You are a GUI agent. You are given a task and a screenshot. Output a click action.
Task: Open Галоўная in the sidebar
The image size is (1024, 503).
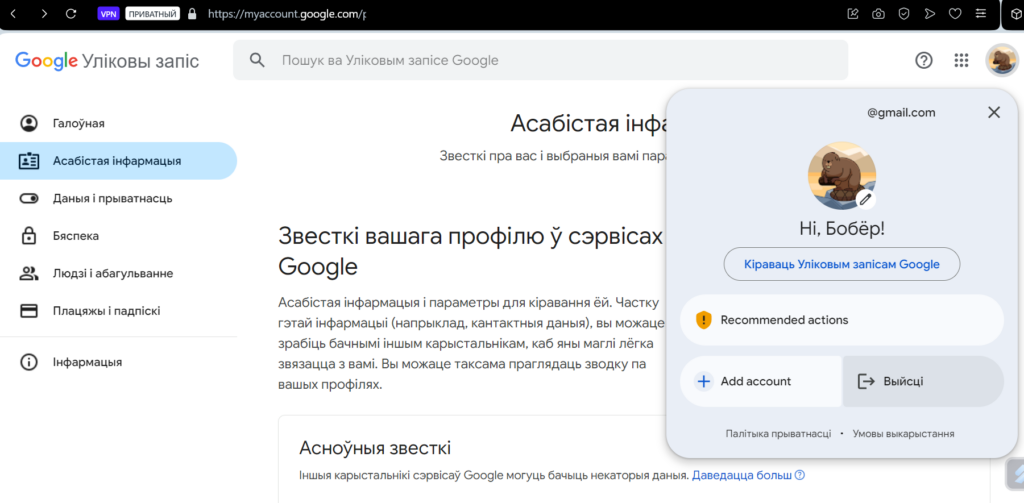(x=118, y=123)
